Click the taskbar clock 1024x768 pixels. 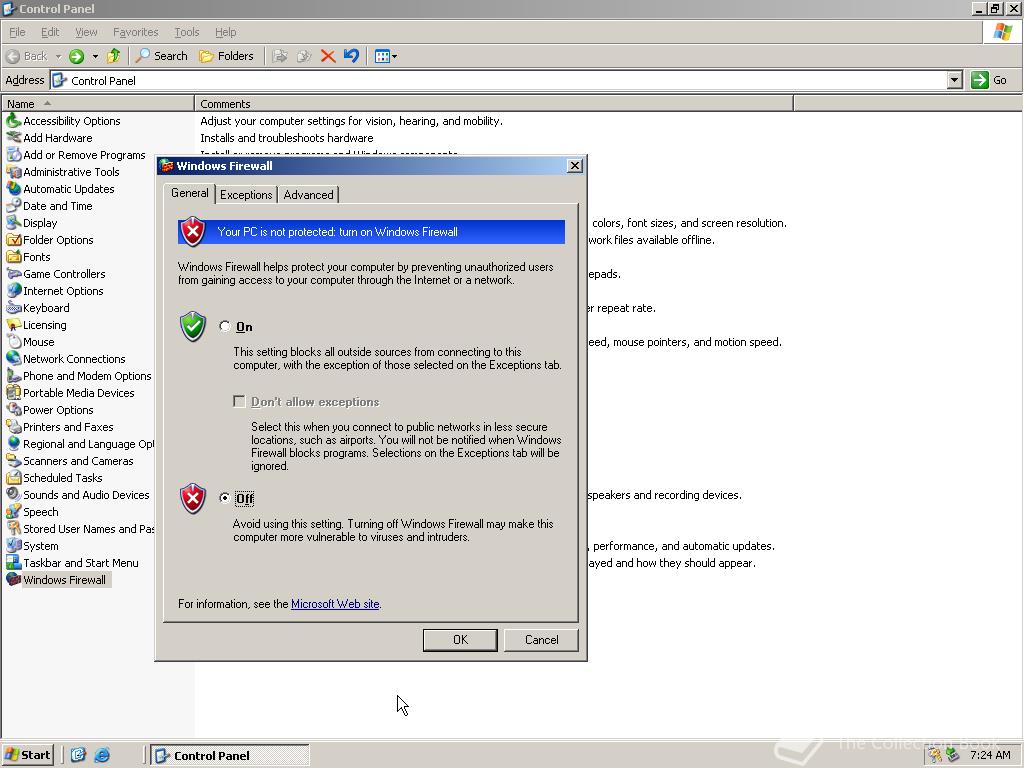point(990,755)
